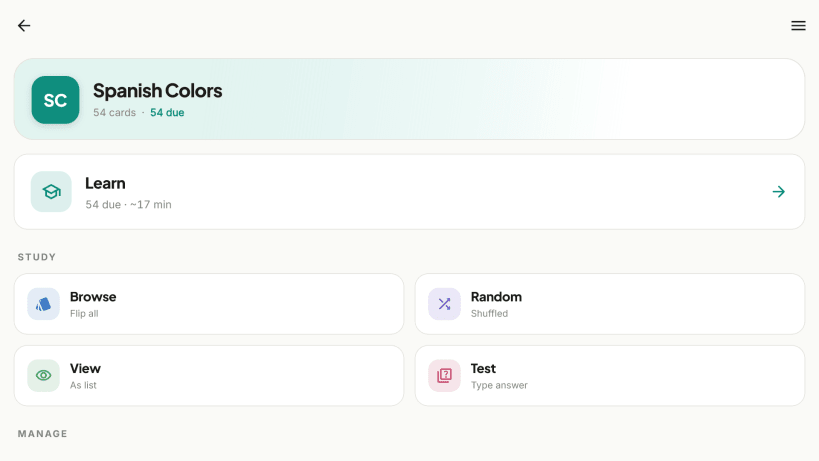Click the Manage section heading

click(x=42, y=434)
